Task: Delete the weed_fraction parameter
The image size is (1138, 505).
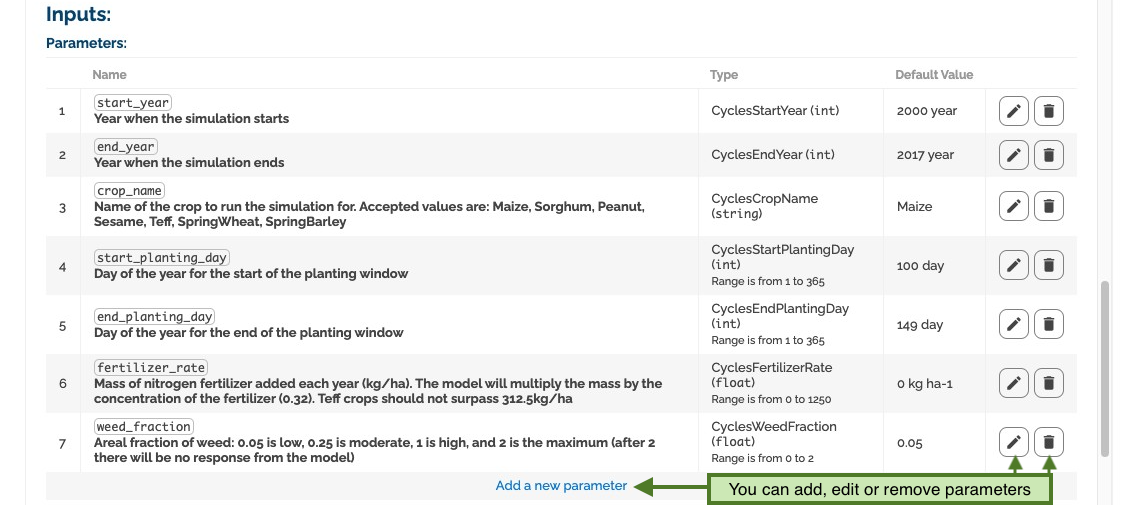Action: (x=1049, y=442)
